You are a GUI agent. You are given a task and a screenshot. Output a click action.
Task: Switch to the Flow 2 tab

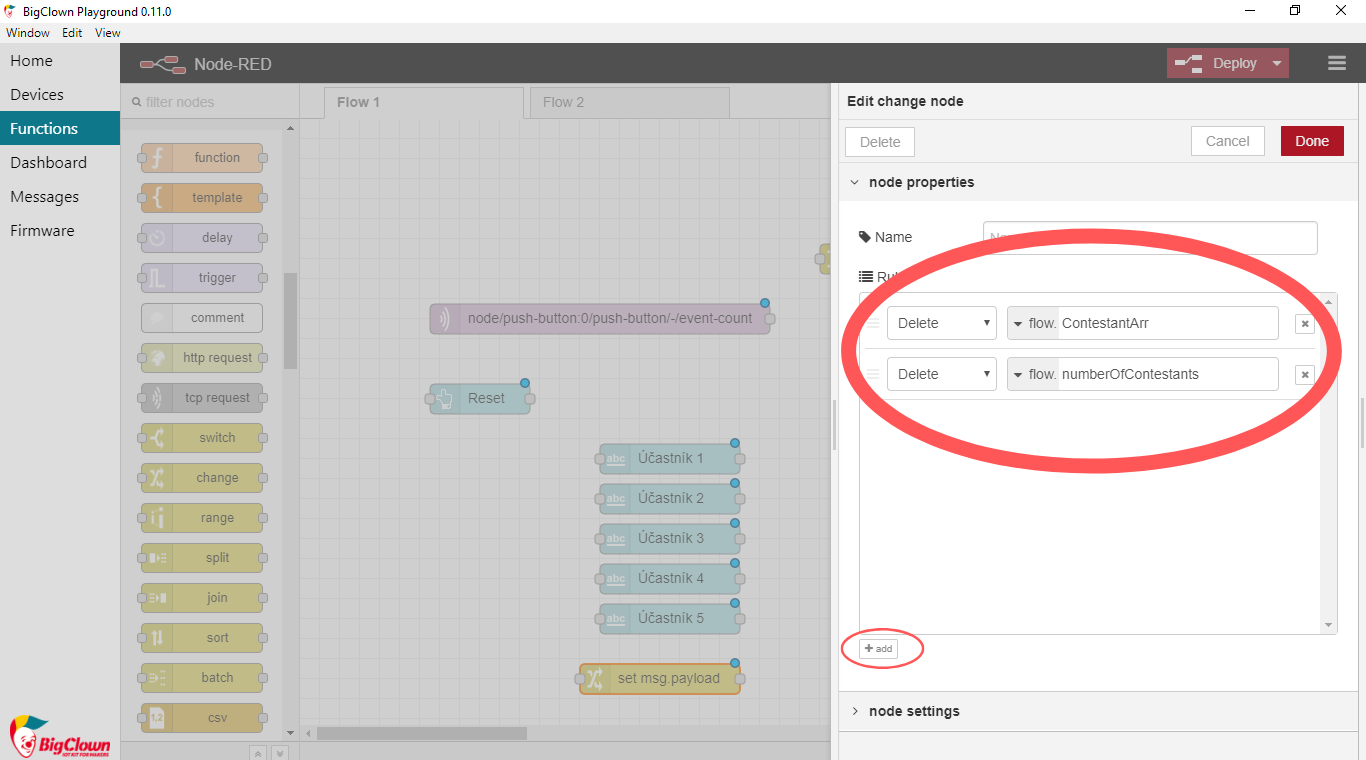coord(630,102)
